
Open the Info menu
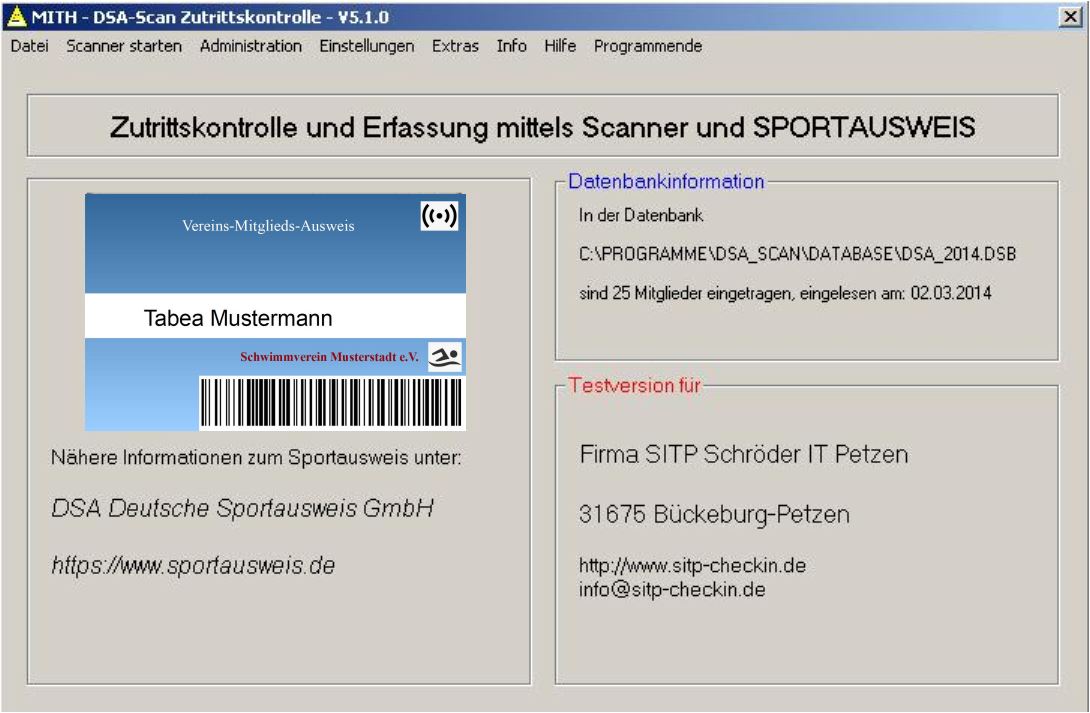pyautogui.click(x=512, y=46)
